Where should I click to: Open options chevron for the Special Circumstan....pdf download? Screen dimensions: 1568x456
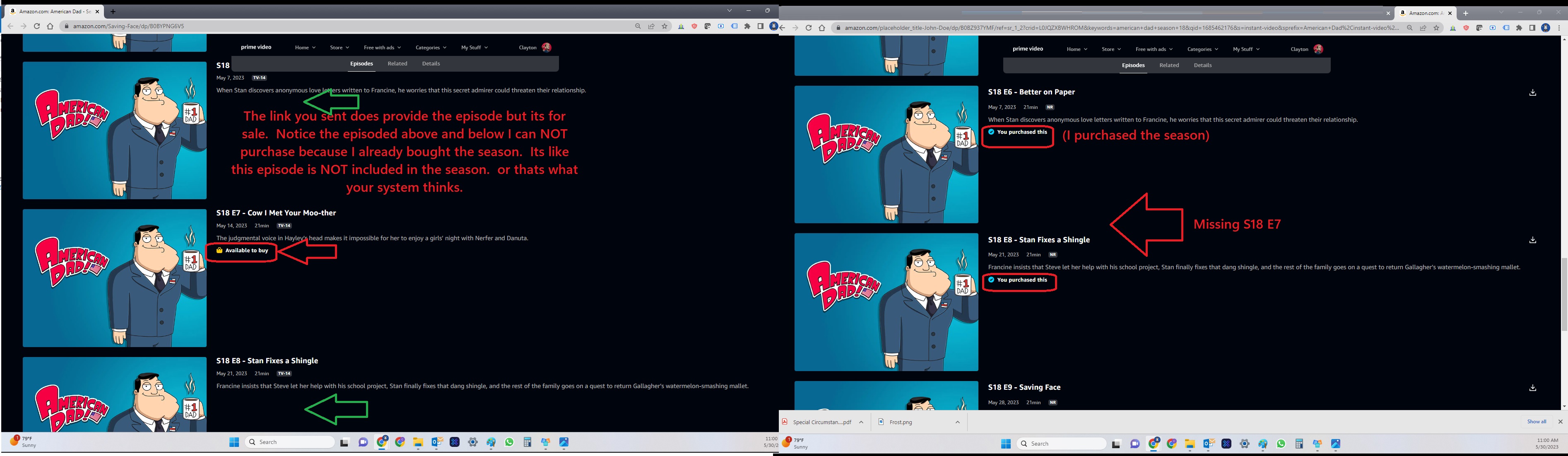pos(861,422)
